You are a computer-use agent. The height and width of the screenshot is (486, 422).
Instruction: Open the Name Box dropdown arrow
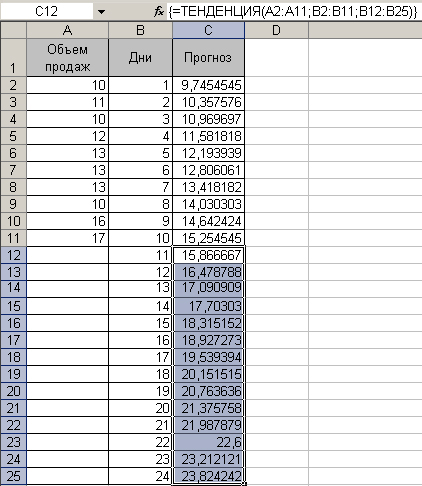[x=101, y=12]
